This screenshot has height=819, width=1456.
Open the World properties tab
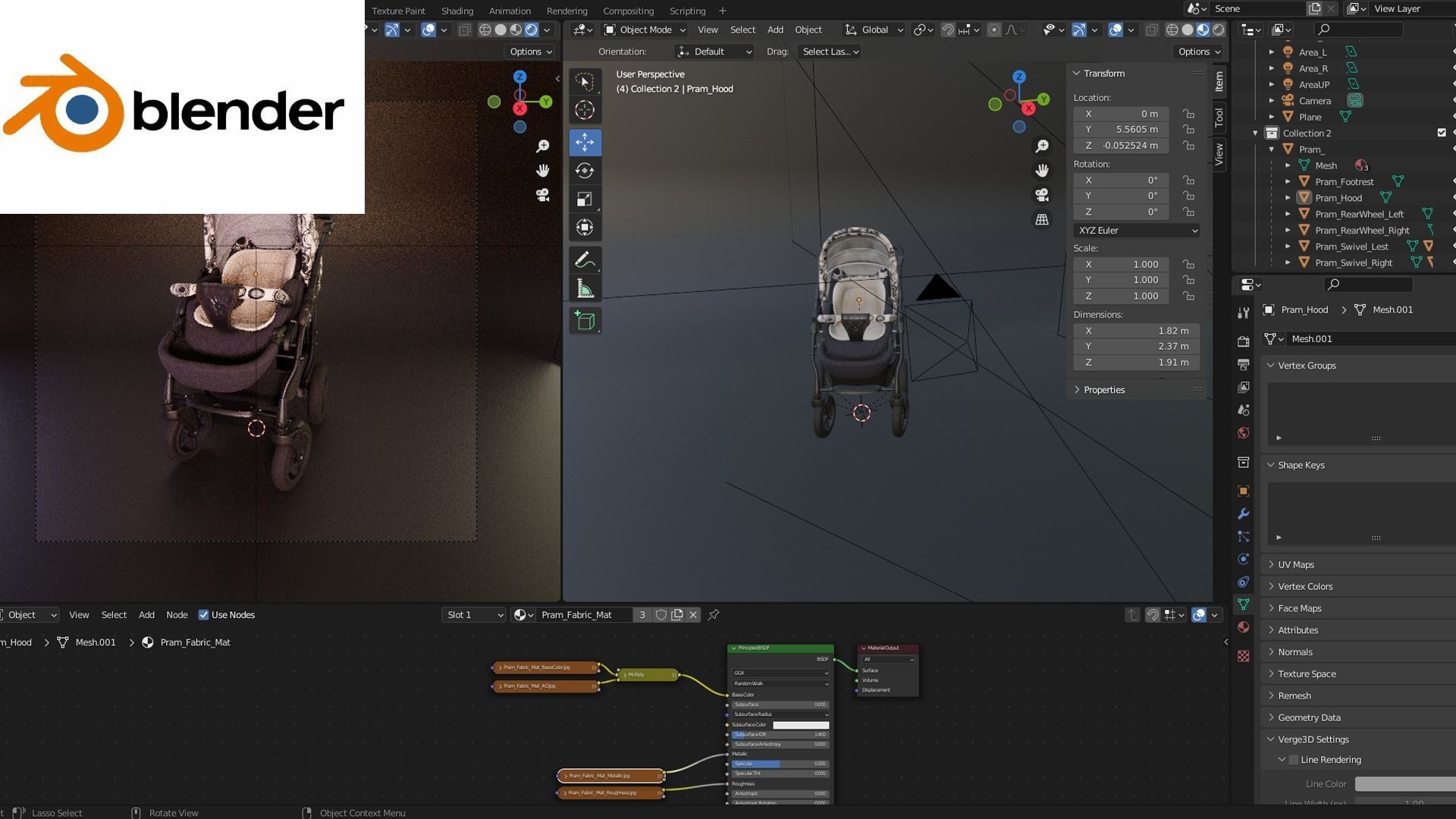click(x=1243, y=433)
